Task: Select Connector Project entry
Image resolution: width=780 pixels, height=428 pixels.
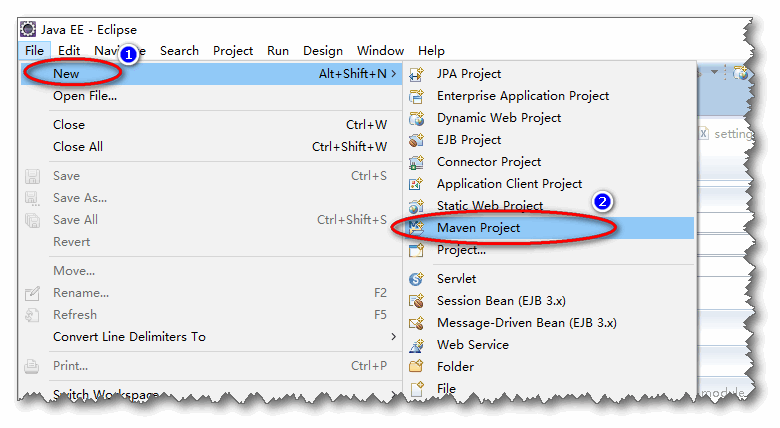Action: (x=550, y=162)
